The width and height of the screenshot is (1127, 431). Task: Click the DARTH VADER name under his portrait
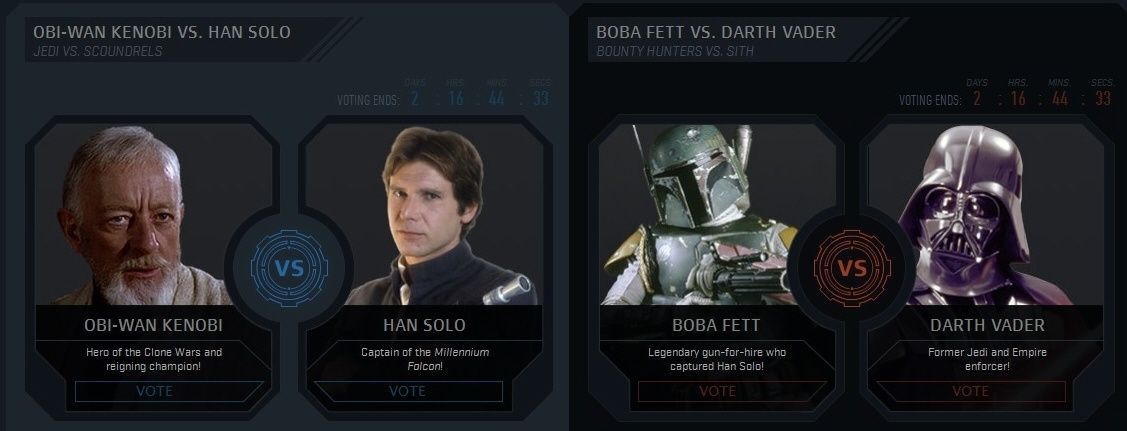pyautogui.click(x=972, y=326)
